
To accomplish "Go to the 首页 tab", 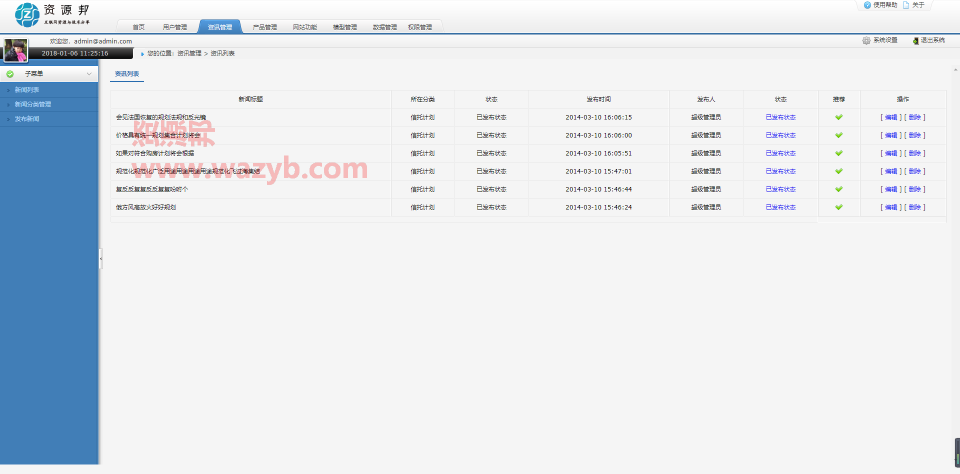I will tap(138, 27).
